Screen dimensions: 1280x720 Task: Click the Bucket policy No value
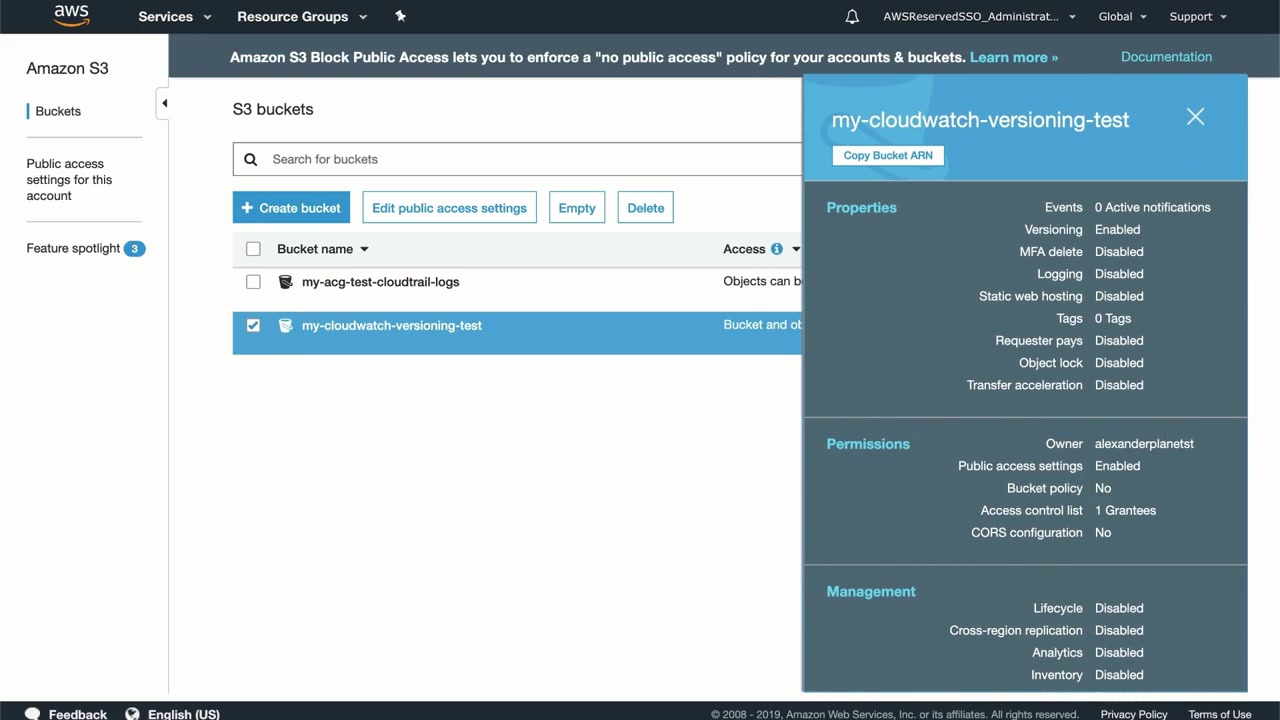1103,488
